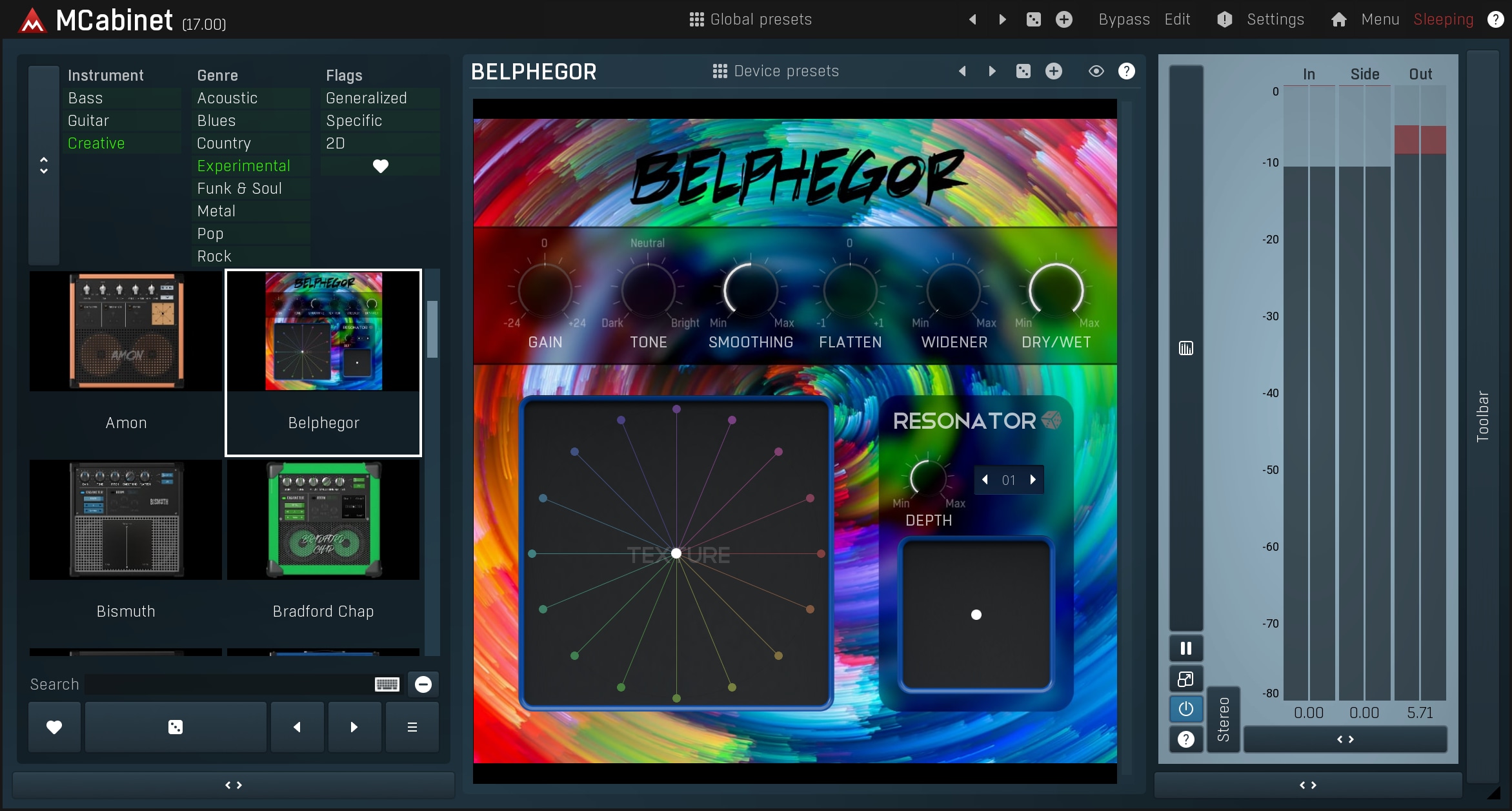Click the add device preset plus icon
1512x811 pixels.
(1053, 71)
